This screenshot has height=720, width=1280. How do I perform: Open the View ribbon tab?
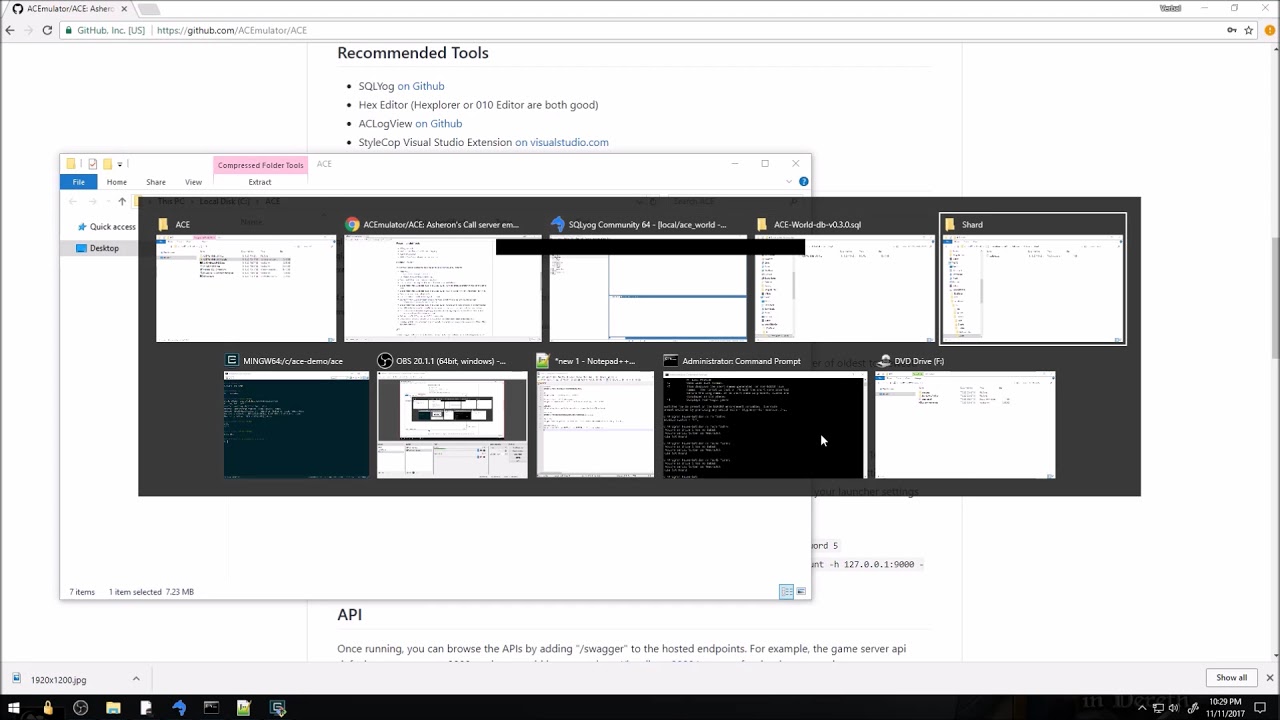tap(193, 182)
